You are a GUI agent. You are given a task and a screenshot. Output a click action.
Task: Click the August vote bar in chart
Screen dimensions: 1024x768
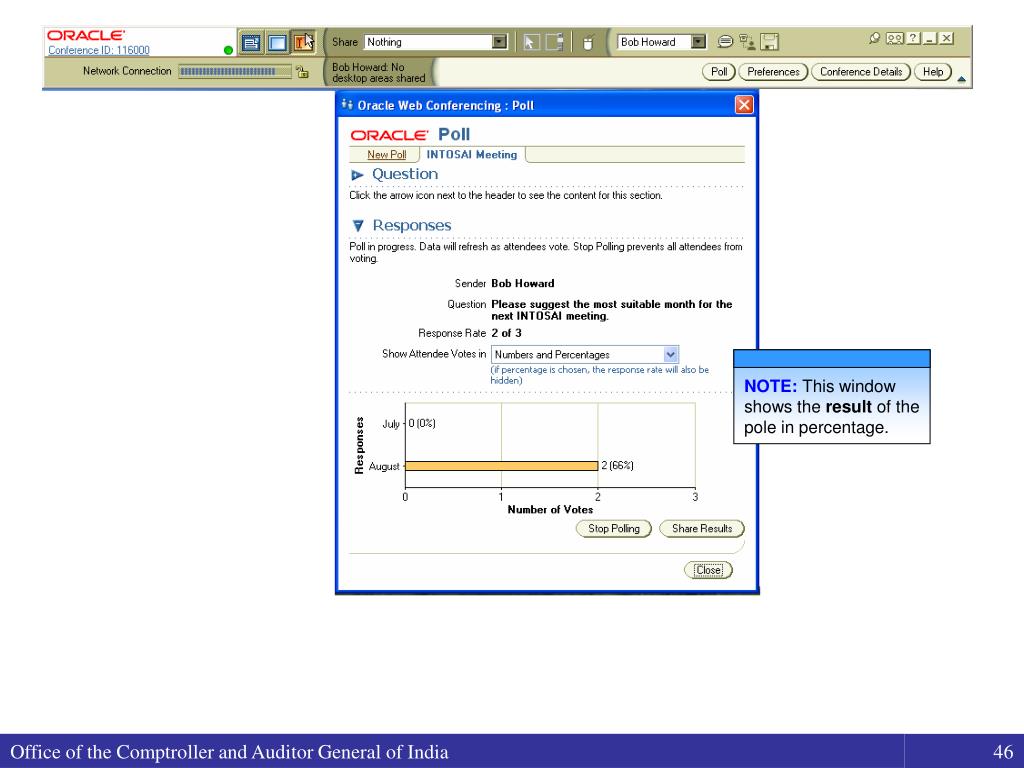point(502,466)
